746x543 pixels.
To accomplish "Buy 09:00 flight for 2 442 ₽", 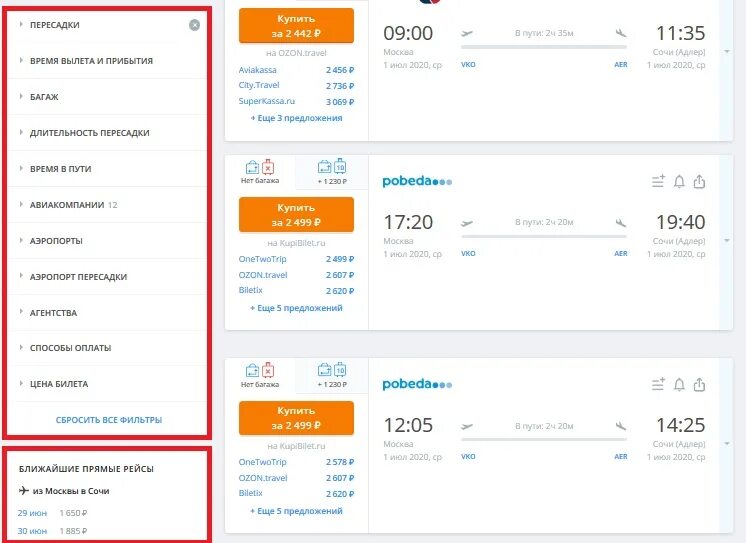I will pos(296,26).
